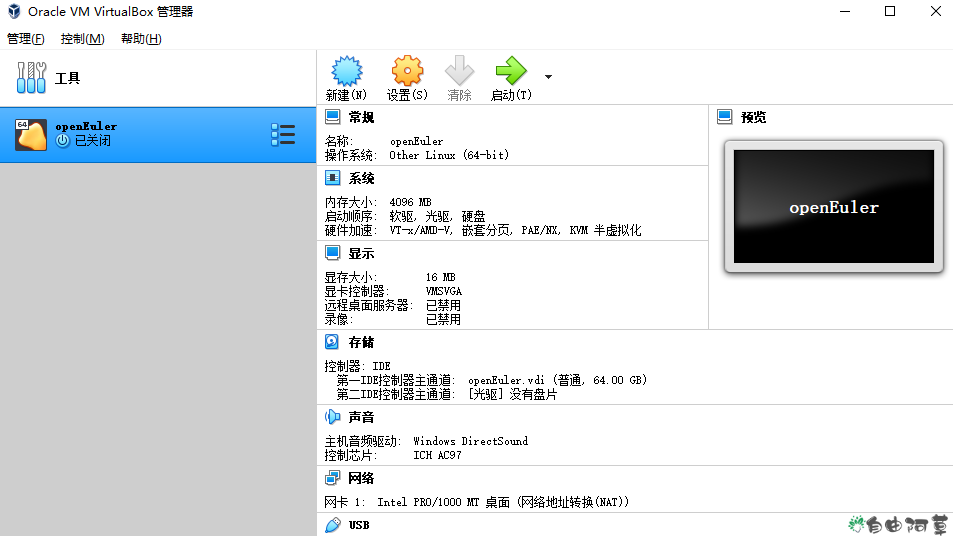The width and height of the screenshot is (953, 536).
Task: Click the Discard (清除) arrow icon
Action: click(x=459, y=71)
